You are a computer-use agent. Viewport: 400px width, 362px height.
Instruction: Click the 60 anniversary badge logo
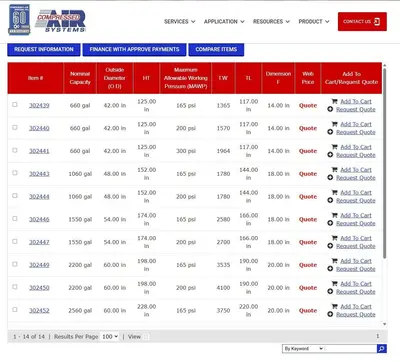click(19, 20)
